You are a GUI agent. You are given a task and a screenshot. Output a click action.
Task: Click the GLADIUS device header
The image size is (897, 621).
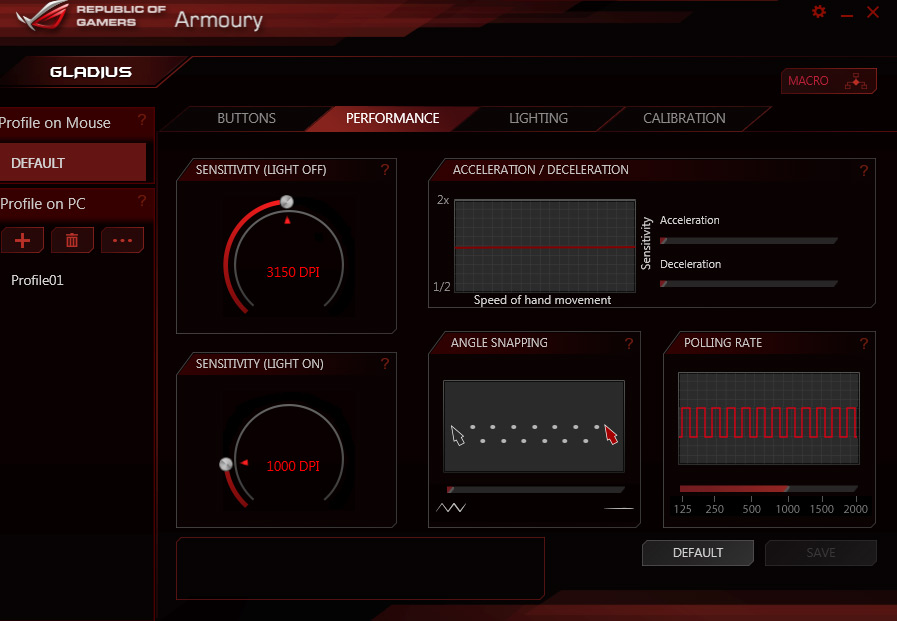pyautogui.click(x=91, y=72)
